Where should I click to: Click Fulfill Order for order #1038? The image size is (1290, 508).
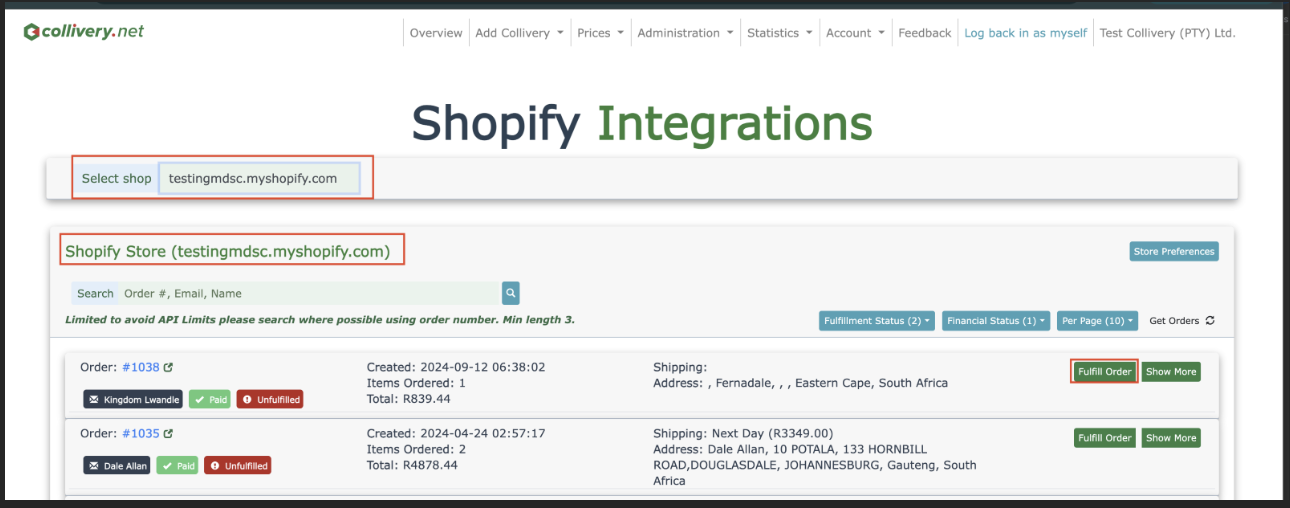click(x=1104, y=372)
